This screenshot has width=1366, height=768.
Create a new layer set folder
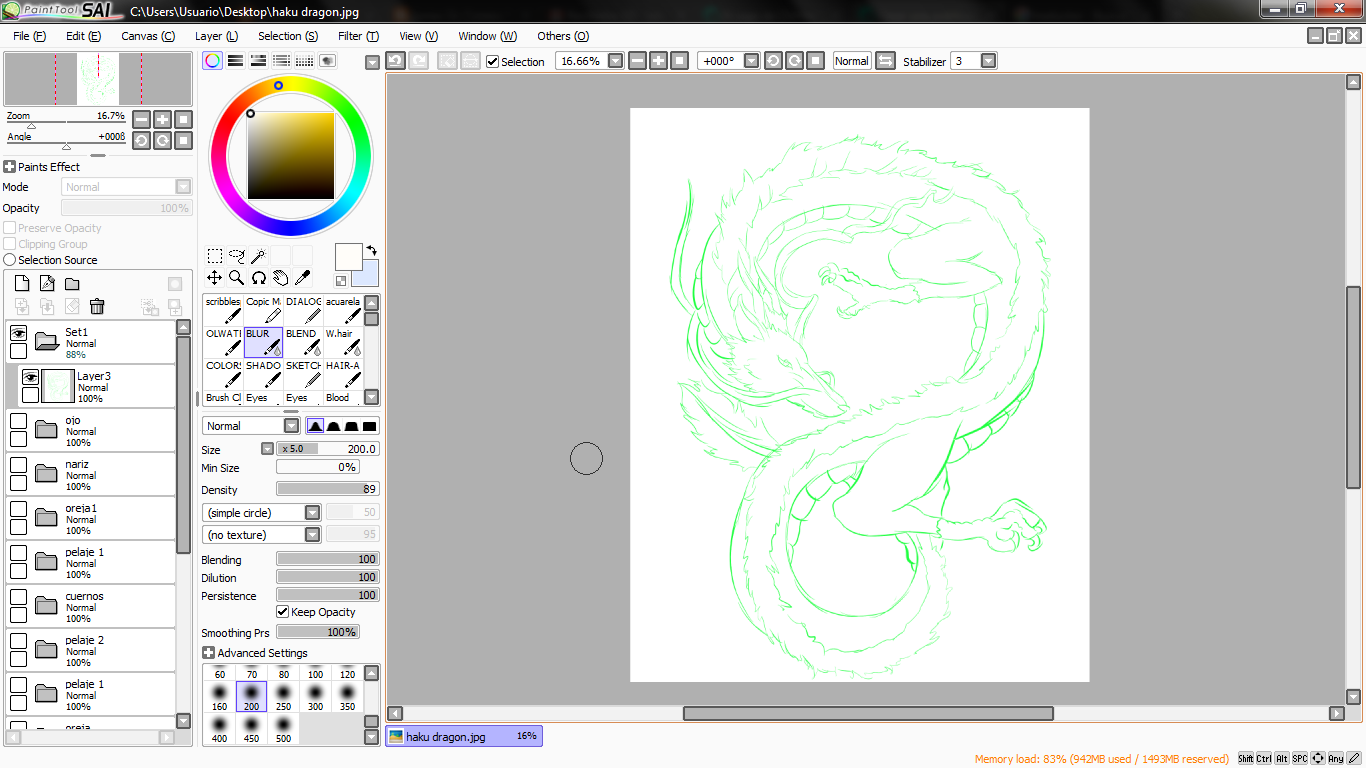point(72,284)
